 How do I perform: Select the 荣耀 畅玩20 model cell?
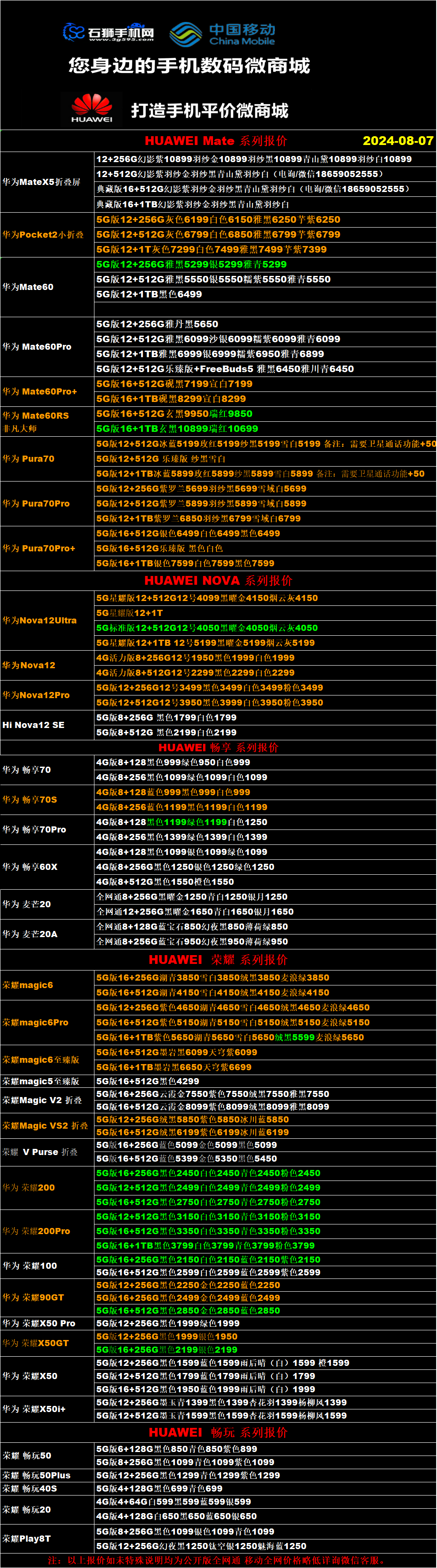pos(47,1510)
